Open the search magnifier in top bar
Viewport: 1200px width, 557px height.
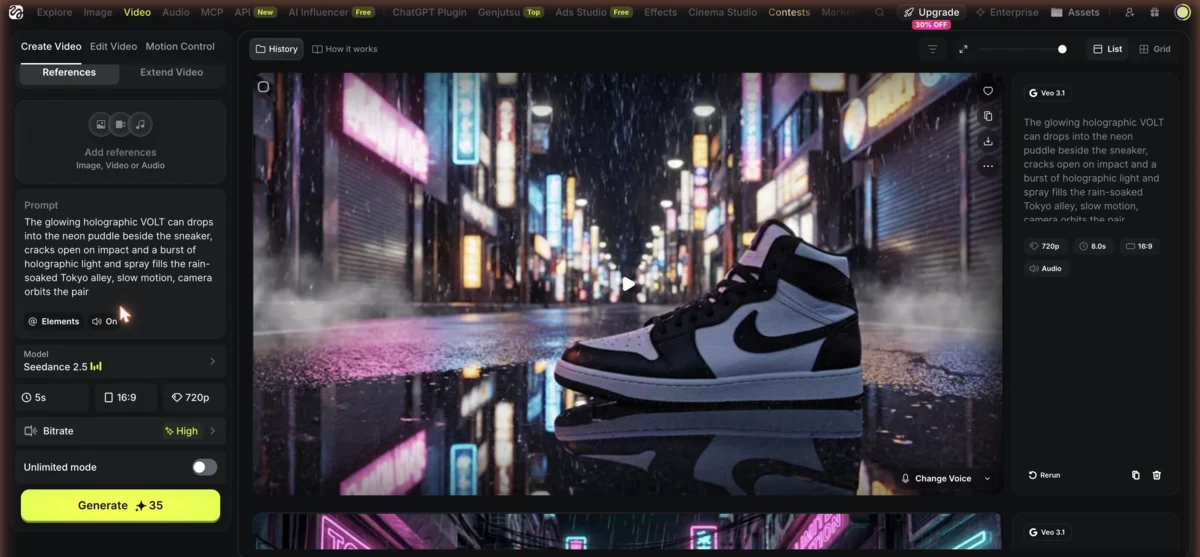(879, 13)
